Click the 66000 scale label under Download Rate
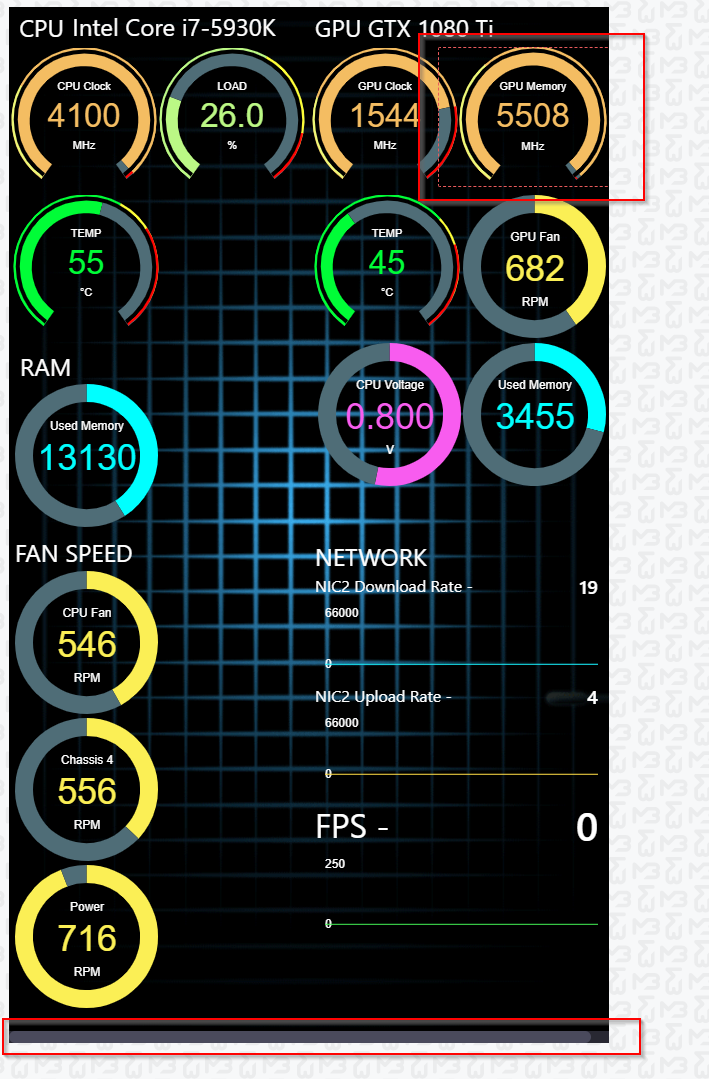 point(341,612)
